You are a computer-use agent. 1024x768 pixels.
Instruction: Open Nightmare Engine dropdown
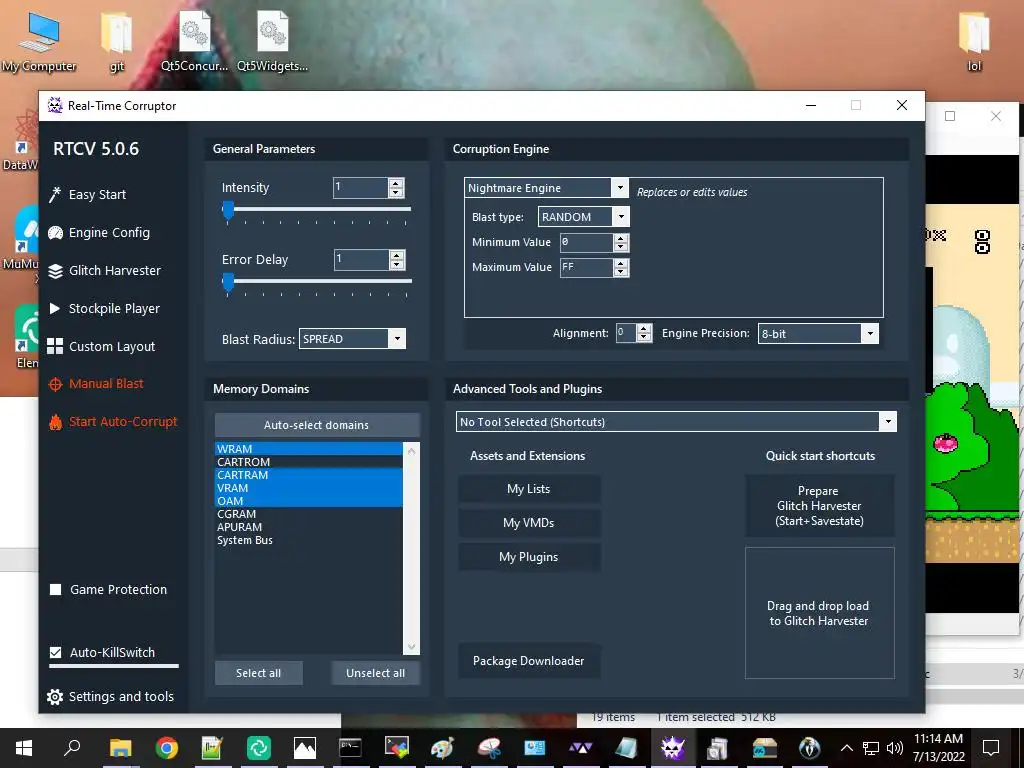[x=620, y=188]
